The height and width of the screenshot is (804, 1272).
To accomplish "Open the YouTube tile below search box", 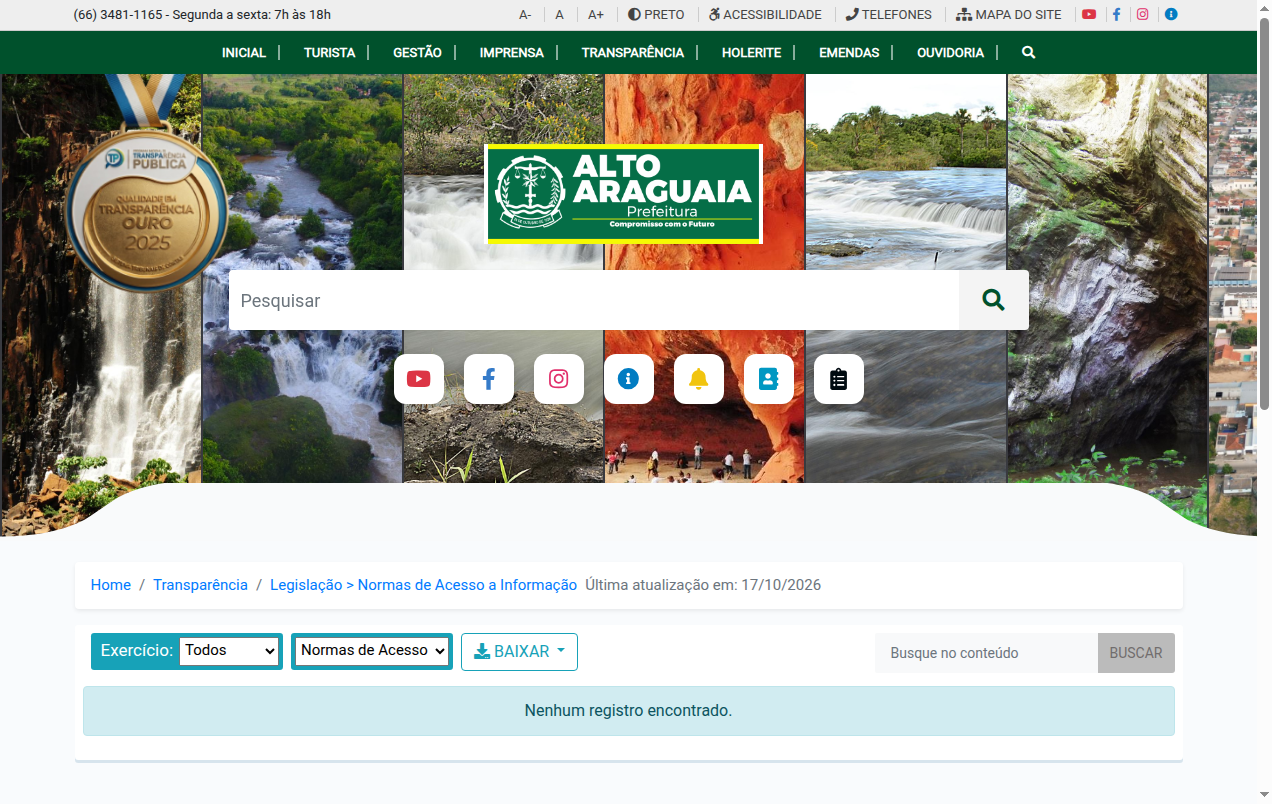I will click(x=419, y=379).
